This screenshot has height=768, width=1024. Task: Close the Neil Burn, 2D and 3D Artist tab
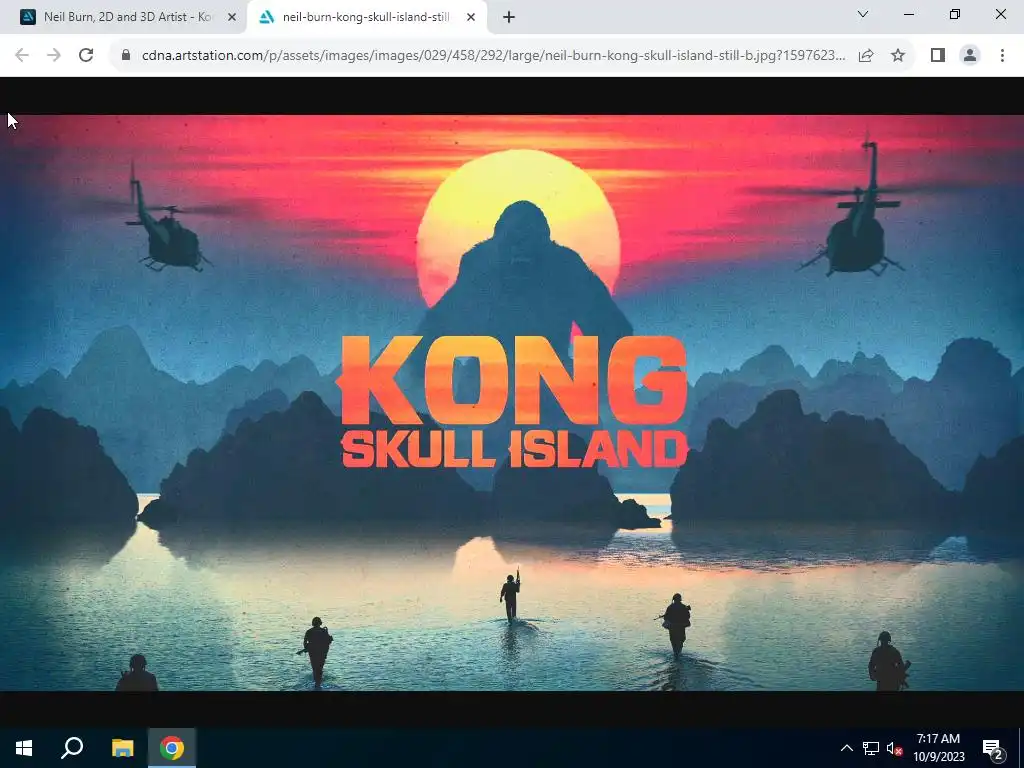(x=231, y=18)
